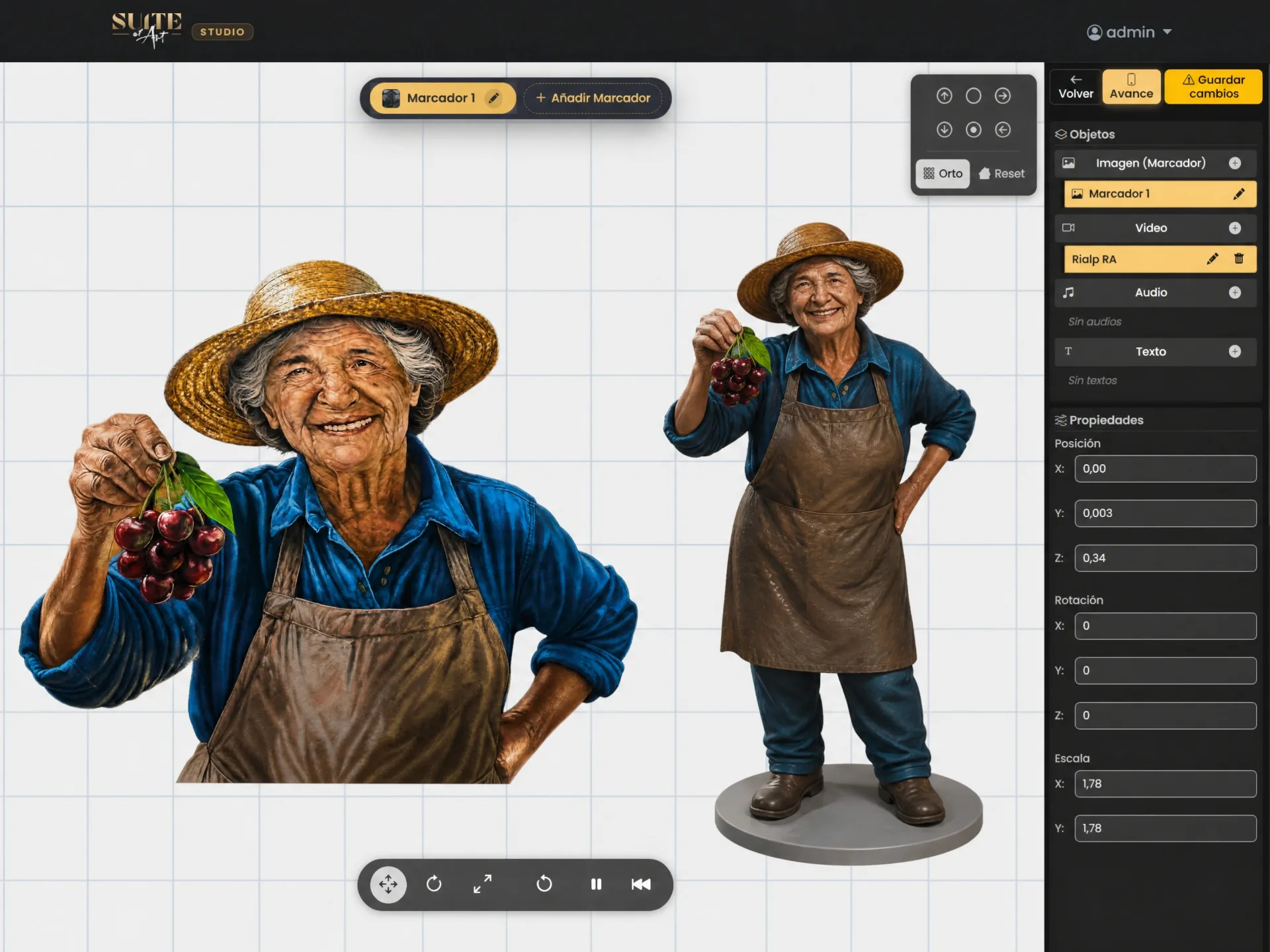Click the dotted circle camera view icon
Viewport: 1270px width, 952px height.
(x=973, y=130)
